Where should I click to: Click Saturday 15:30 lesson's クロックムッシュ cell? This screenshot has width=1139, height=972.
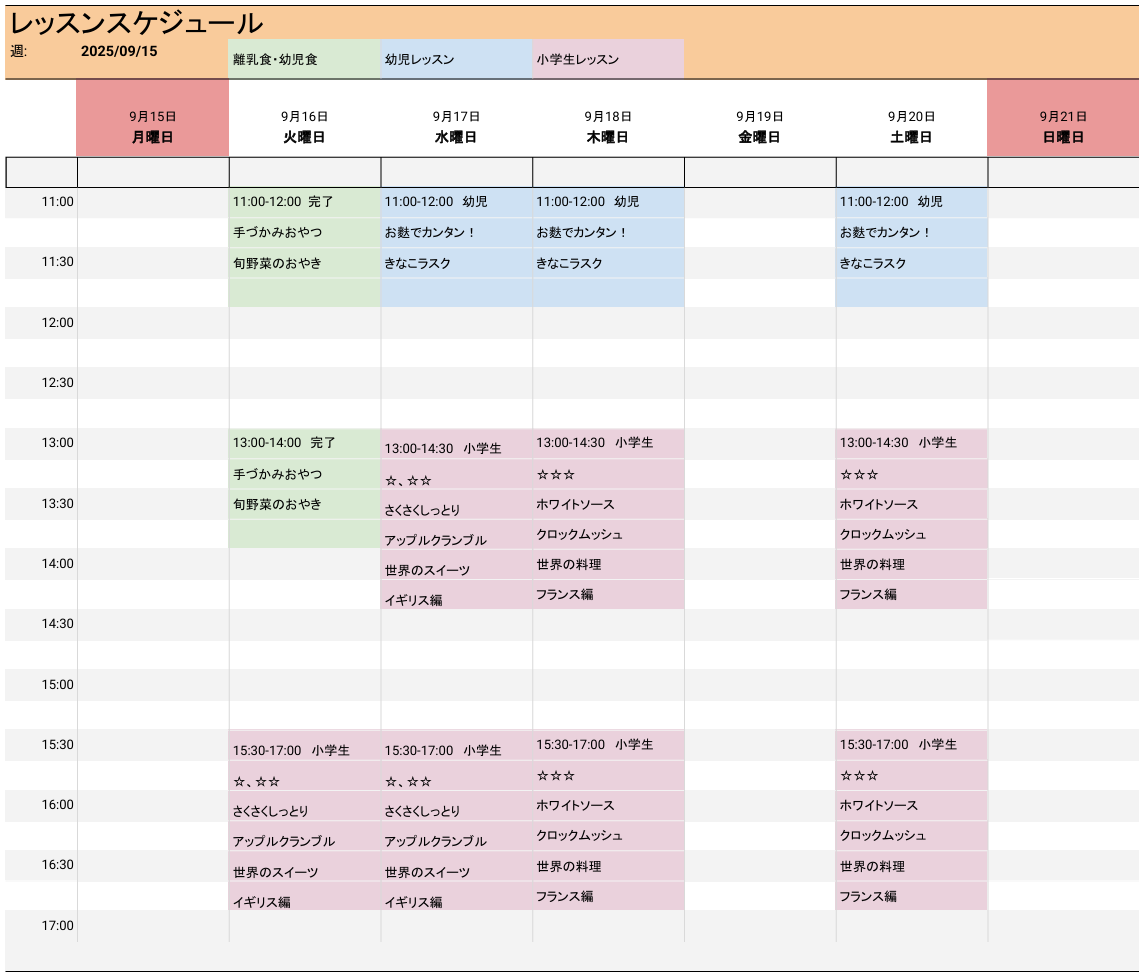[912, 835]
